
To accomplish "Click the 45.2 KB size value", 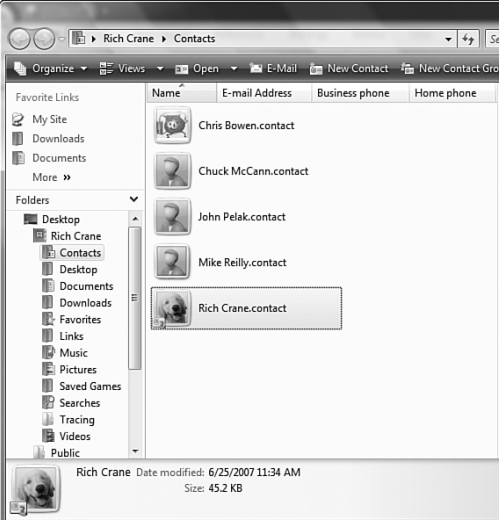I will tap(225, 488).
